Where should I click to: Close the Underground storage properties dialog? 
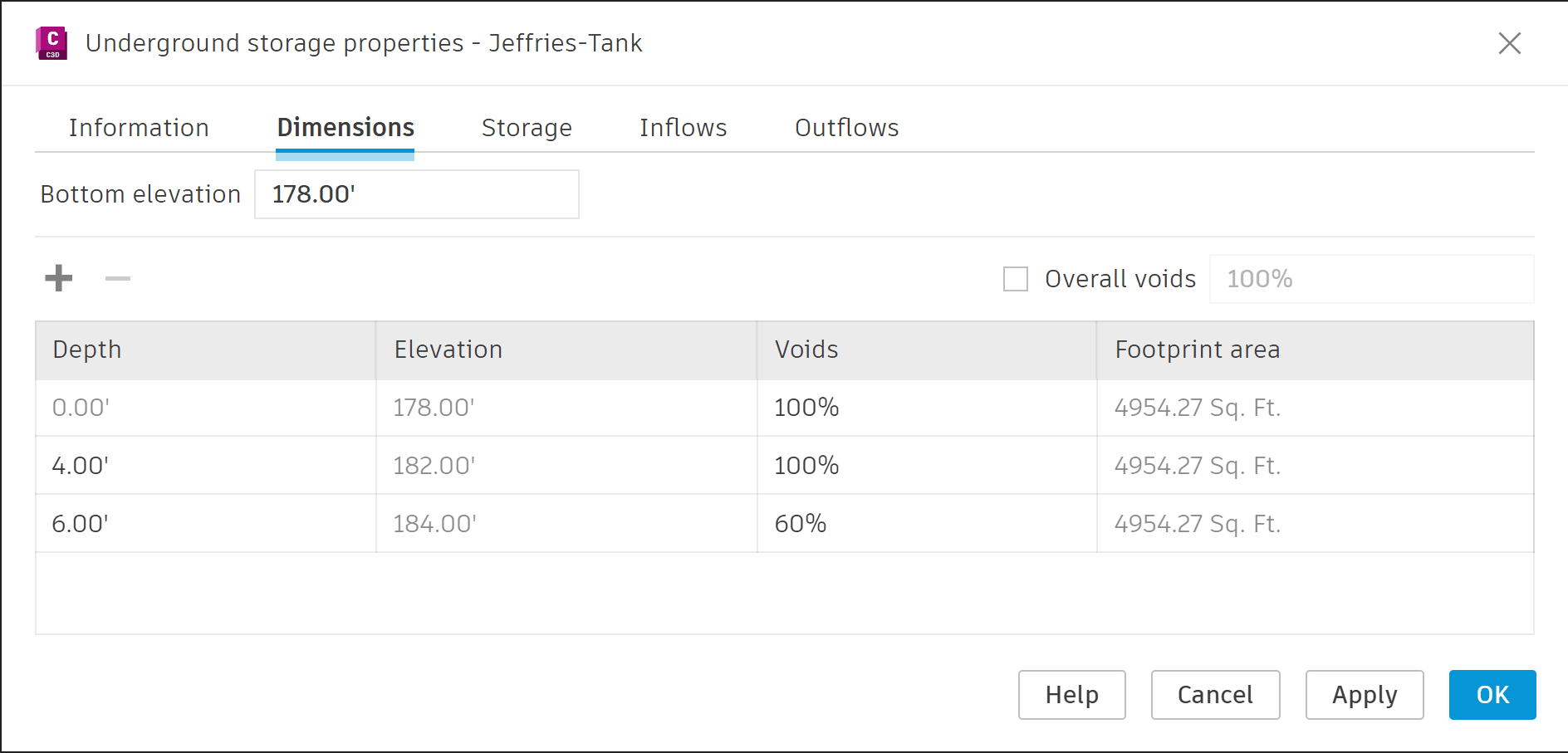[x=1509, y=43]
